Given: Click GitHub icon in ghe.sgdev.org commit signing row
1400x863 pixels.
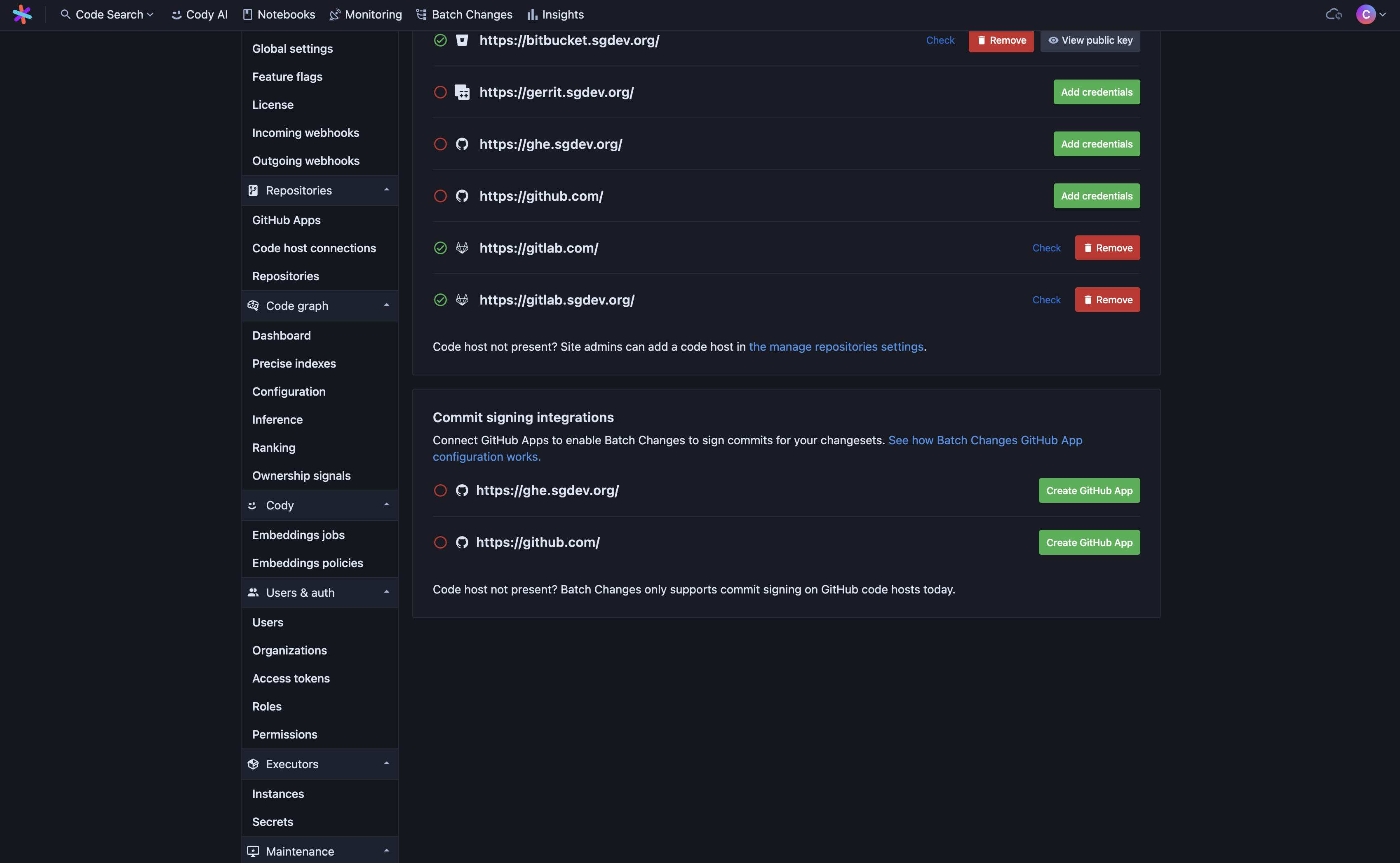Looking at the screenshot, I should pyautogui.click(x=462, y=490).
